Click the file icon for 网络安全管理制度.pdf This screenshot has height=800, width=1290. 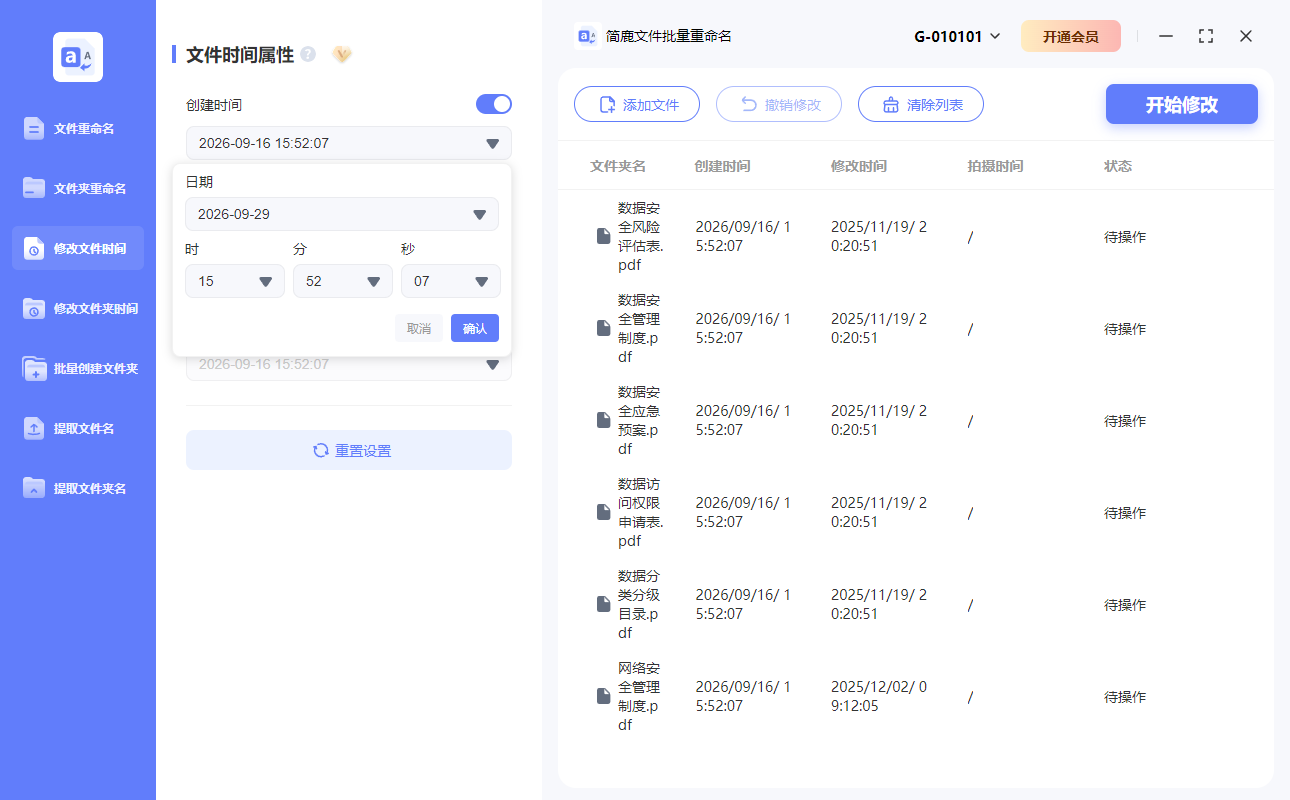tap(603, 697)
